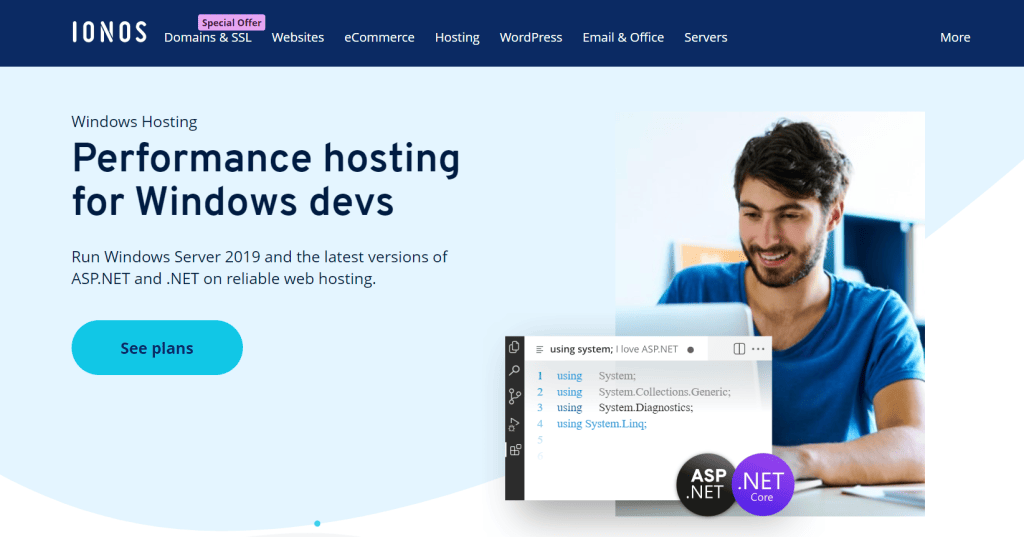
Task: Click the Windows Hosting label
Action: coord(134,122)
